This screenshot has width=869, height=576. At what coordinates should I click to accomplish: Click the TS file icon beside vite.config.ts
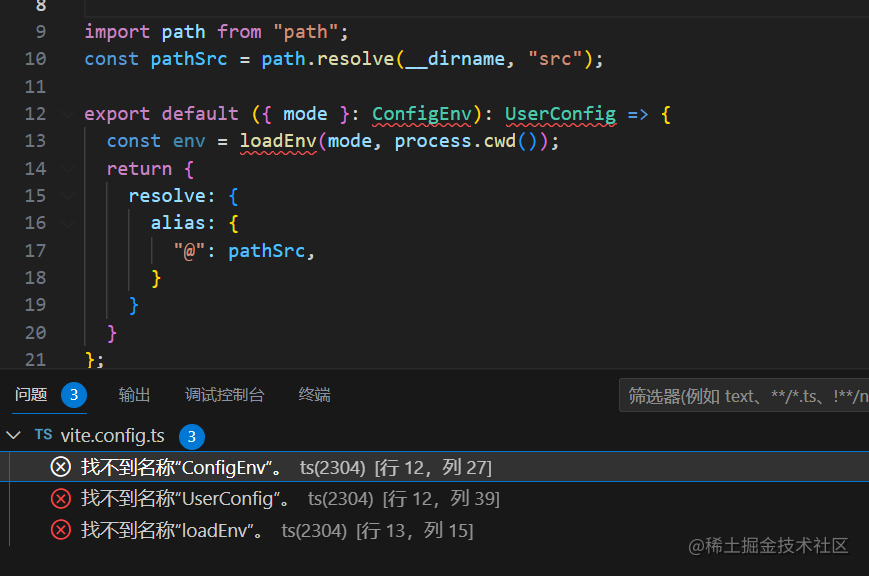coord(43,435)
